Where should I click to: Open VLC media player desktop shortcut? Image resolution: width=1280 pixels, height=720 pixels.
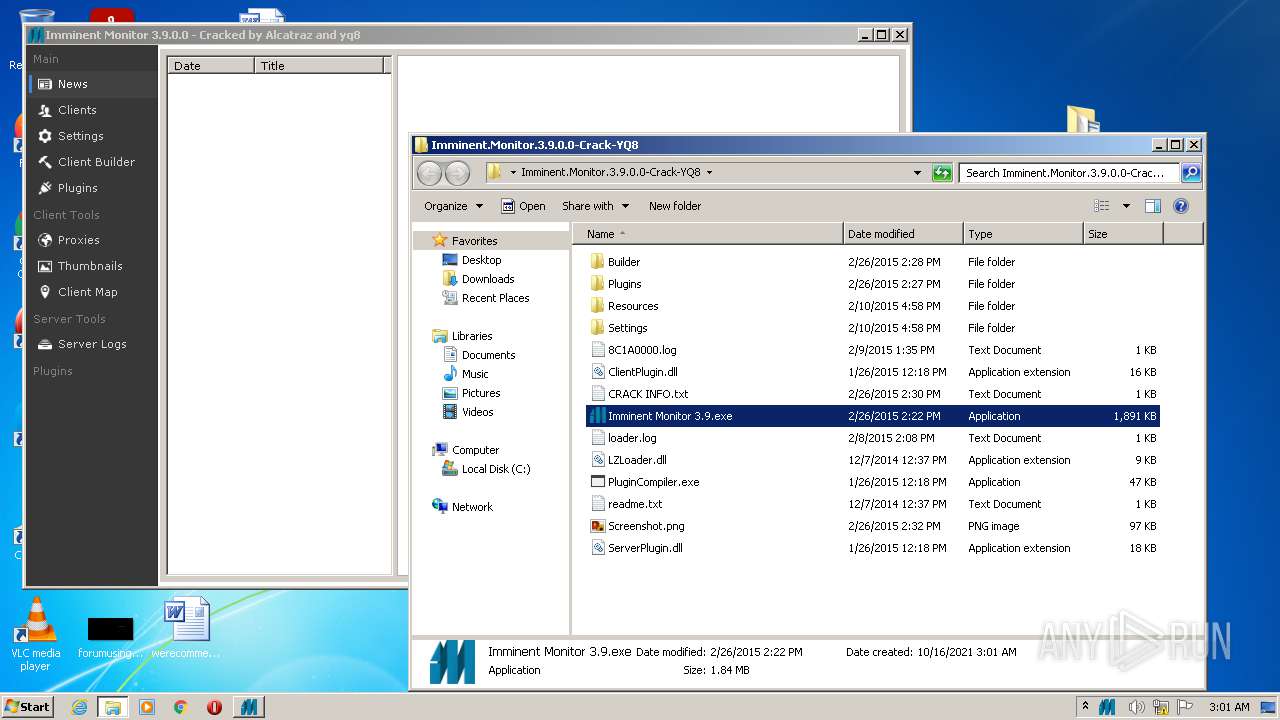[35, 635]
